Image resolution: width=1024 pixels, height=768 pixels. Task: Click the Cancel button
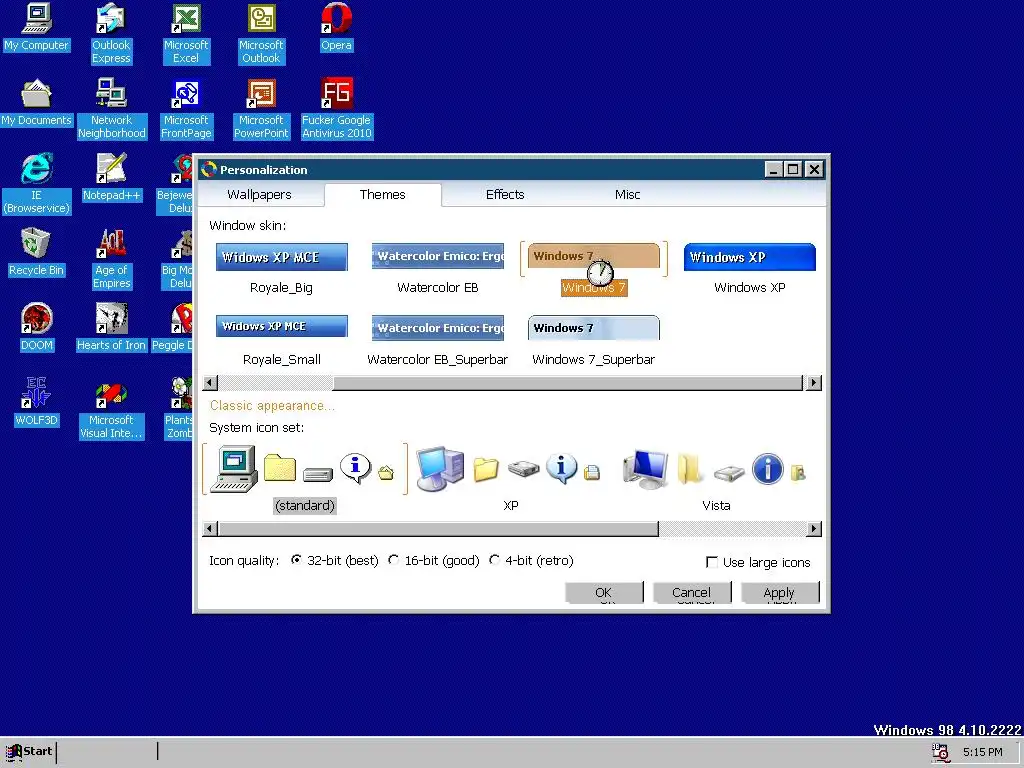pos(692,592)
